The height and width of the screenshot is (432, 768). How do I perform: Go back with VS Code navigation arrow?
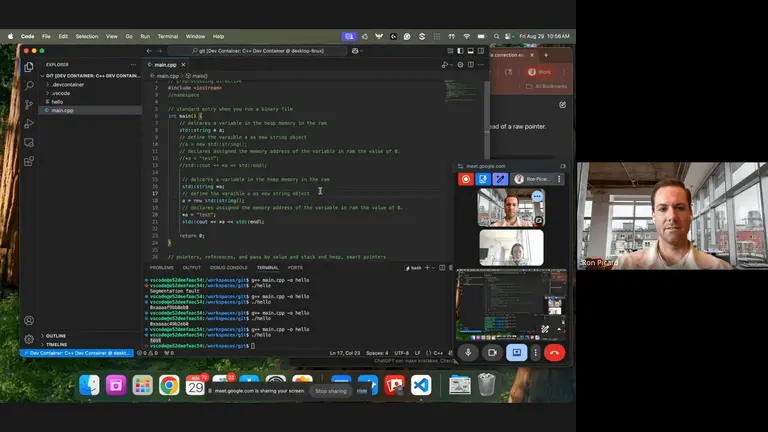coord(149,50)
